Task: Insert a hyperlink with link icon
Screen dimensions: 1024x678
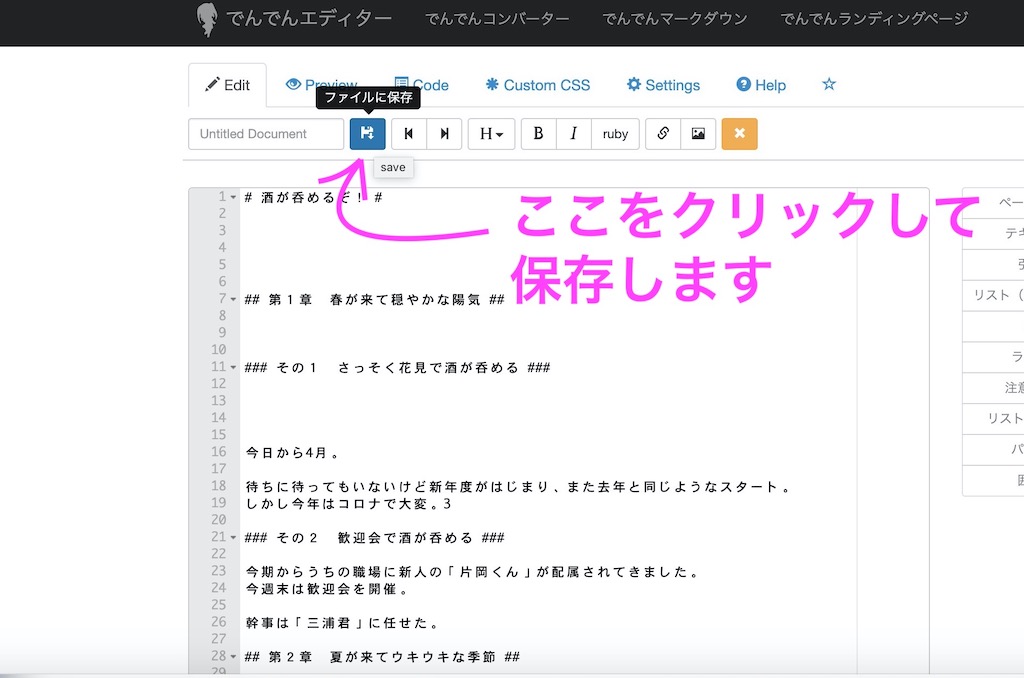Action: (662, 134)
